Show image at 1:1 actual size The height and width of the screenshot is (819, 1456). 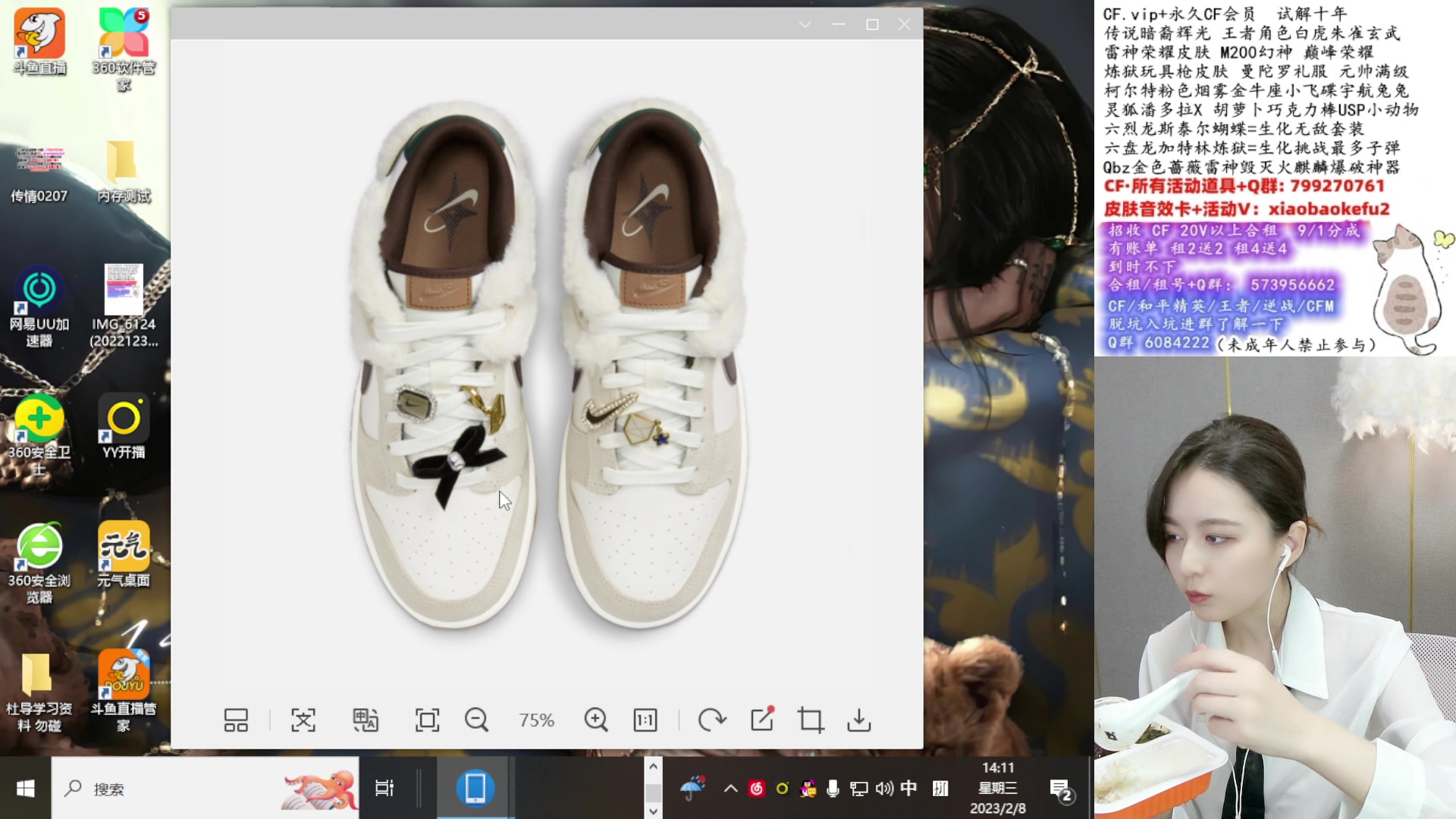point(645,720)
